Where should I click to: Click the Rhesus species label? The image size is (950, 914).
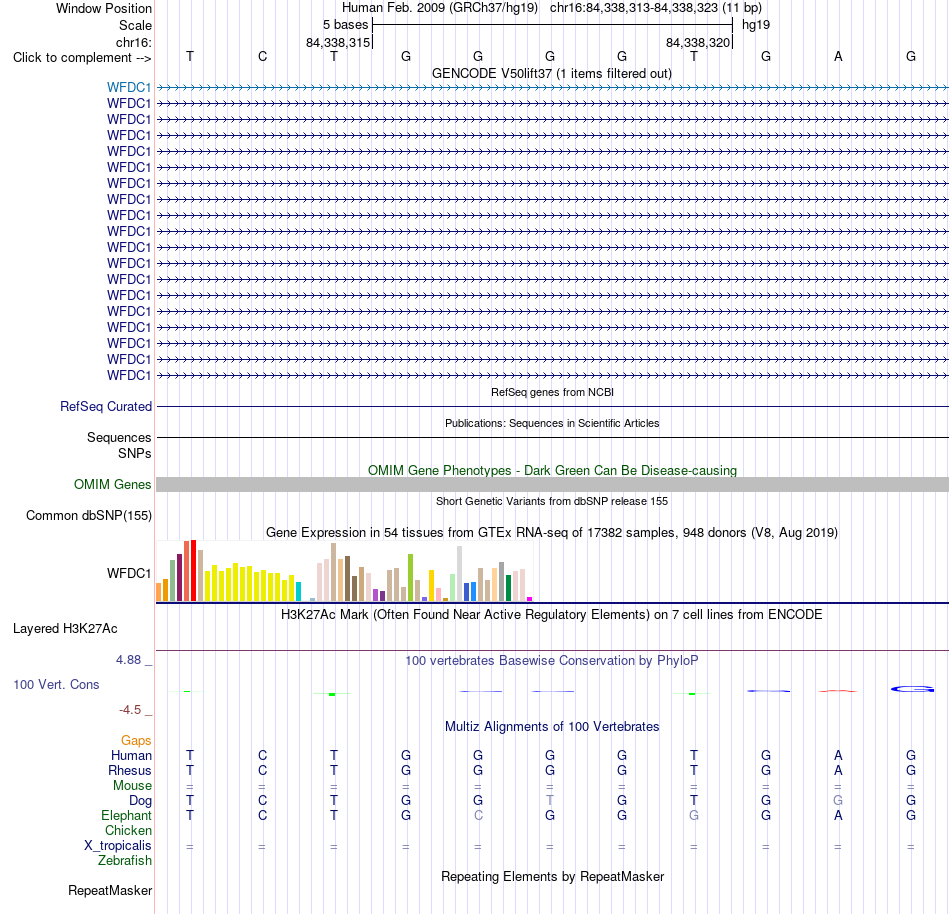coord(130,770)
